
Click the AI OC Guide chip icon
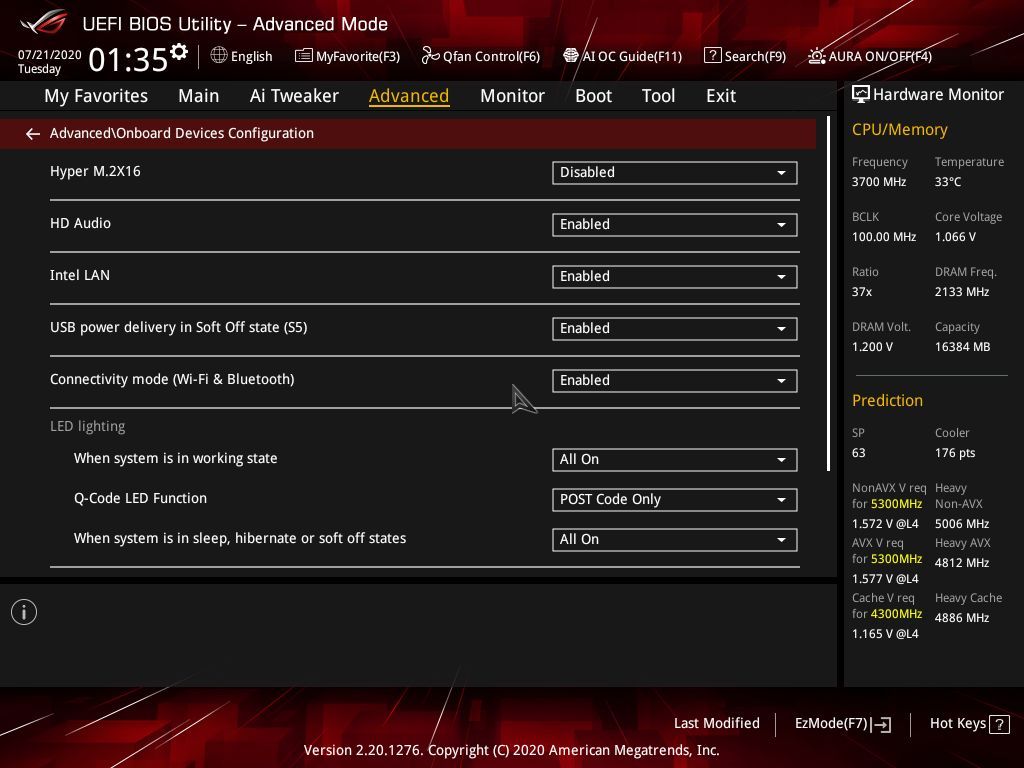(571, 56)
